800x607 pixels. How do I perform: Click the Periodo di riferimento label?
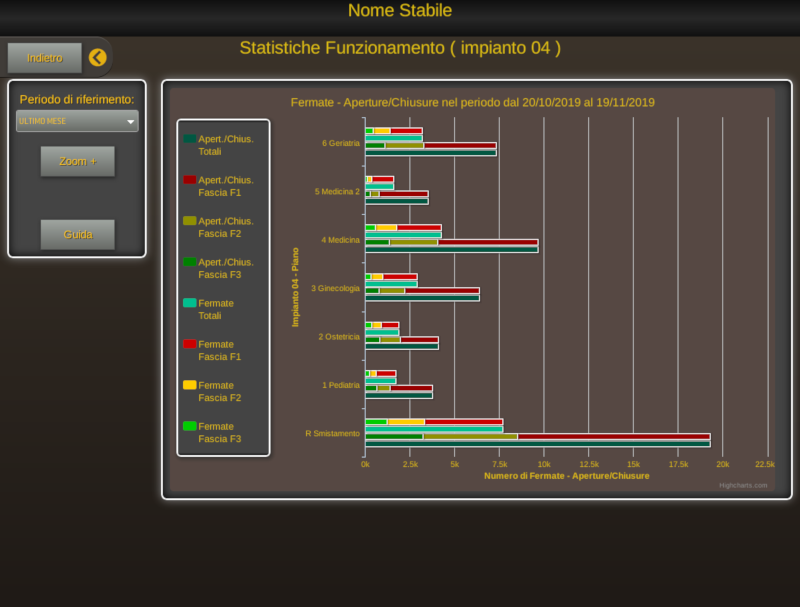tap(77, 99)
